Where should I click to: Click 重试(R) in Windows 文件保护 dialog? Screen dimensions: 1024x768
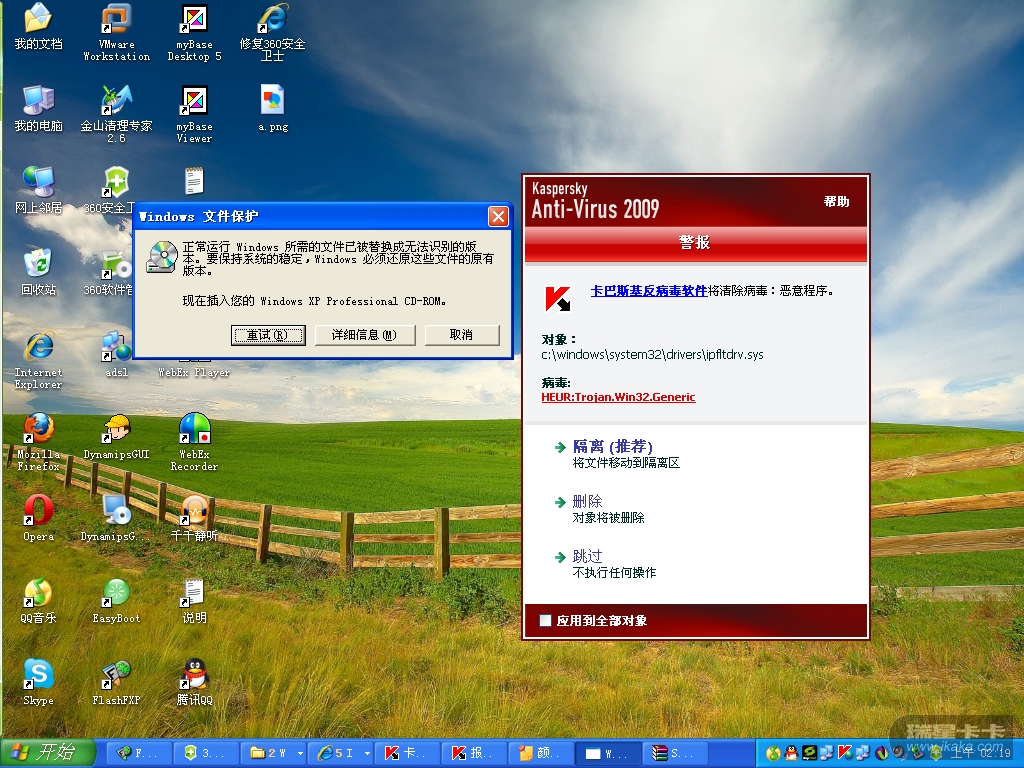coord(268,335)
